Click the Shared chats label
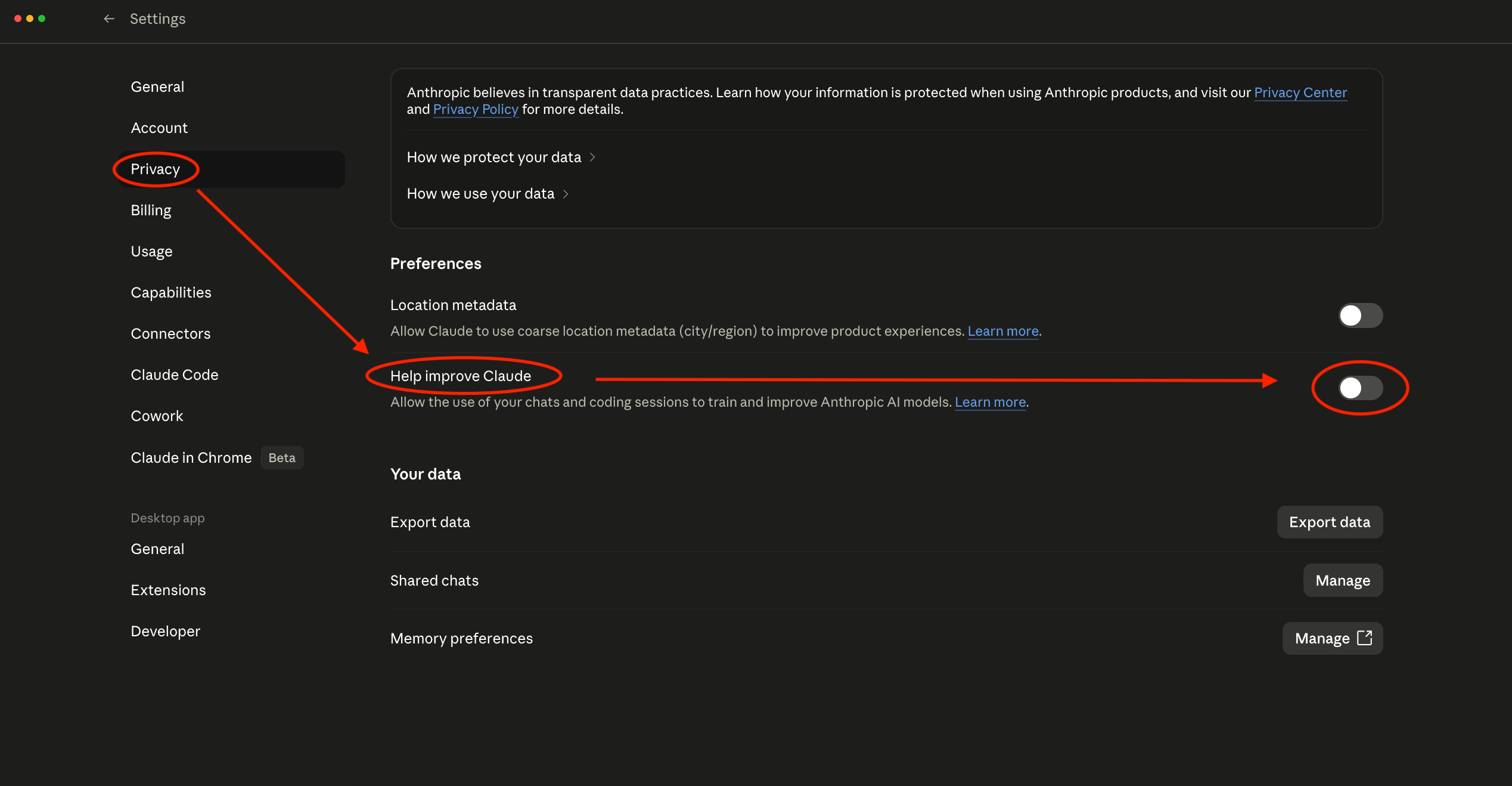The height and width of the screenshot is (786, 1512). [434, 581]
